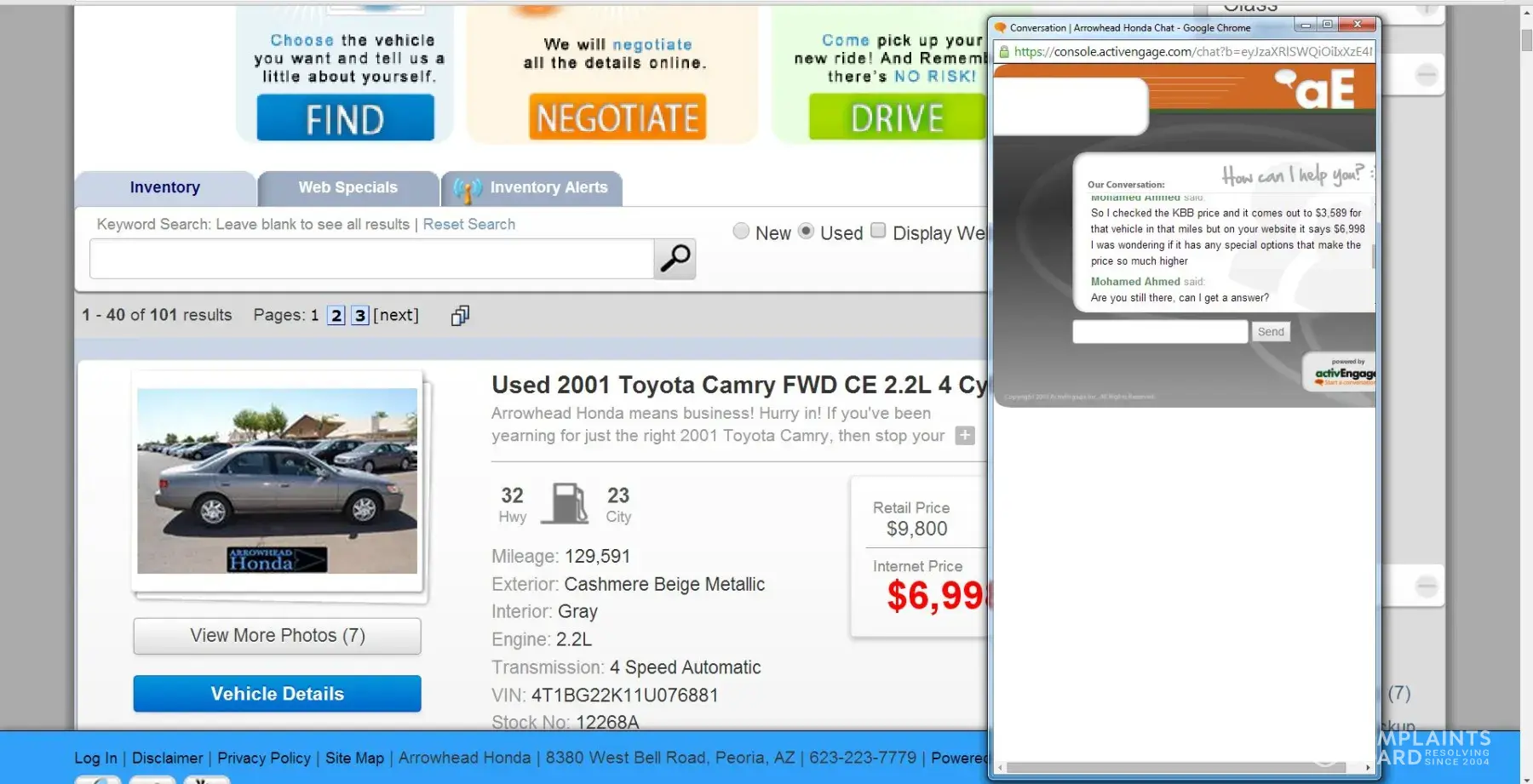
Task: Click Send in the chat window
Action: tap(1270, 332)
